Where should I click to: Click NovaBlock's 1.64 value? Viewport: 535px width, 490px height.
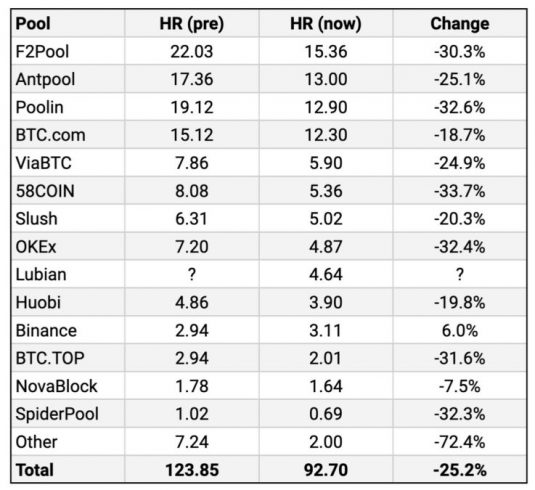pyautogui.click(x=326, y=386)
